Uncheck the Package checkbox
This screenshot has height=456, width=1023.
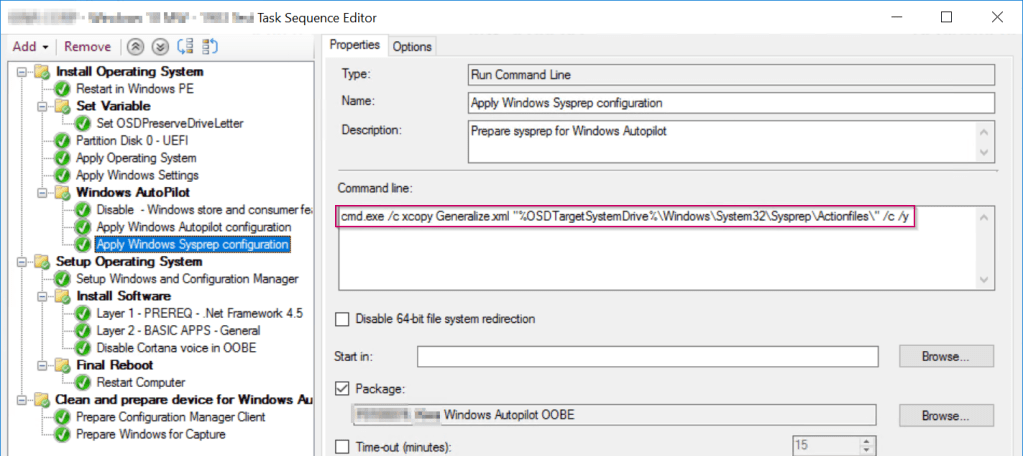click(343, 388)
